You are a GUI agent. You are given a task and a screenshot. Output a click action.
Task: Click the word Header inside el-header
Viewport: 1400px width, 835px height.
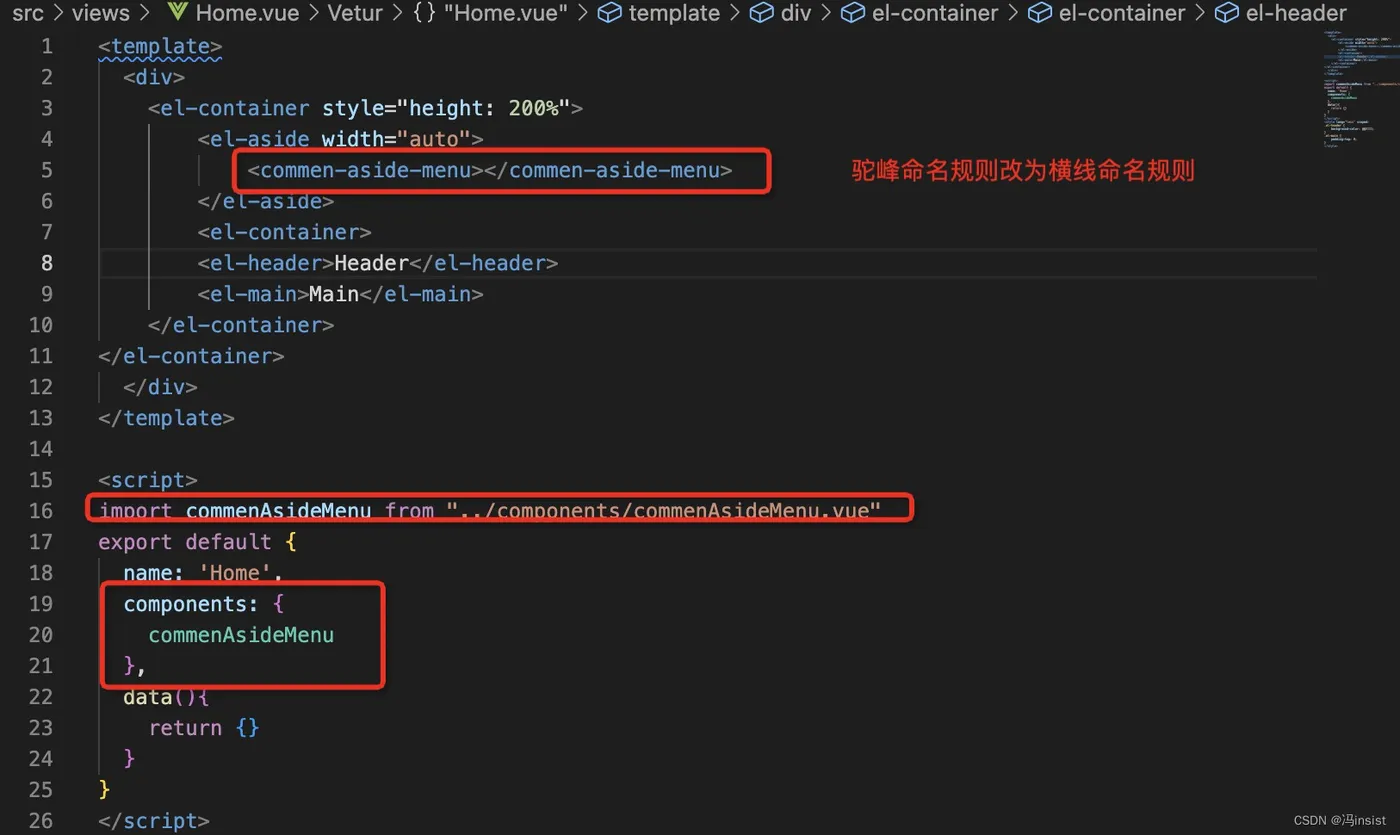point(371,263)
